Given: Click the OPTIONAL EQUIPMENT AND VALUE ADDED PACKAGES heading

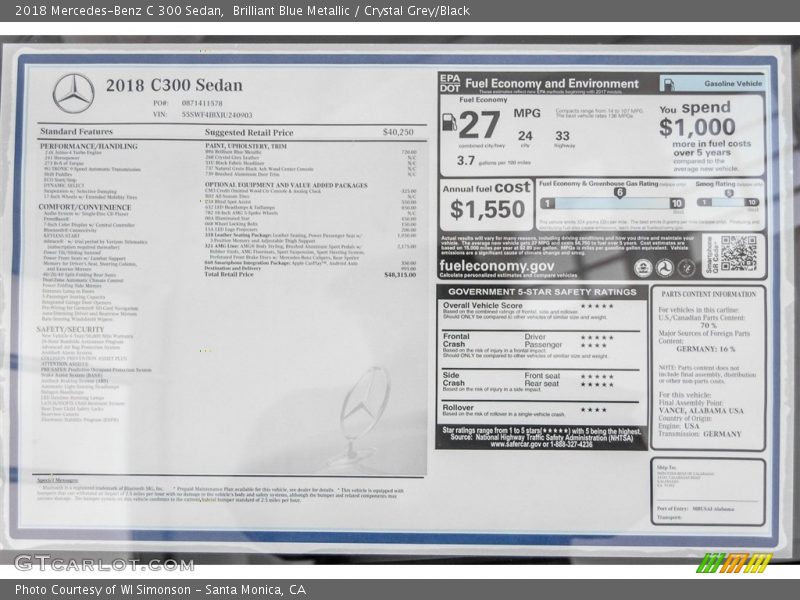Looking at the screenshot, I should (x=286, y=185).
